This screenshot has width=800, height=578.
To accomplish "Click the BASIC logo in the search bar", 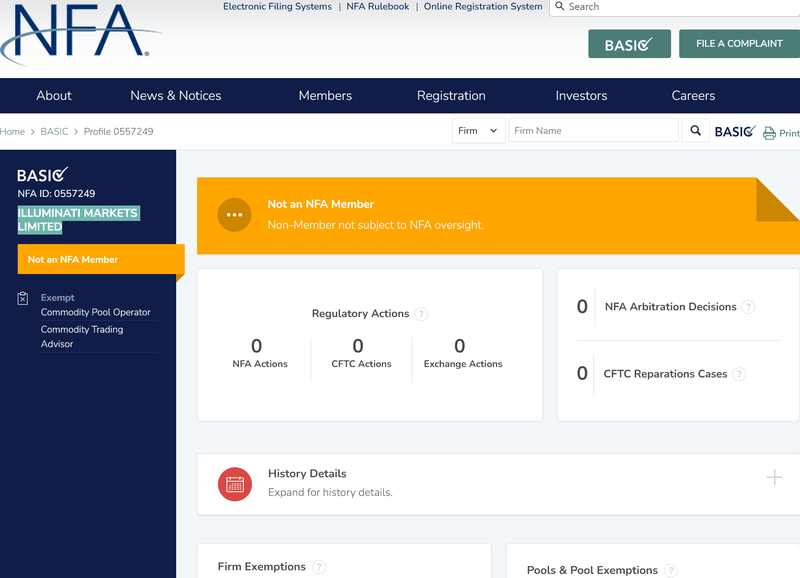I will point(735,132).
